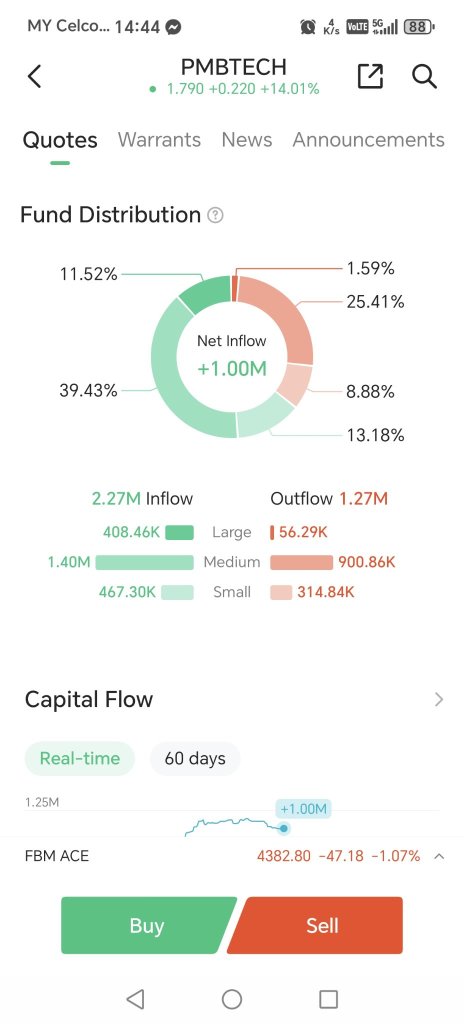464x1024 pixels.
Task: Go to the Announcements tab
Action: pos(369,140)
